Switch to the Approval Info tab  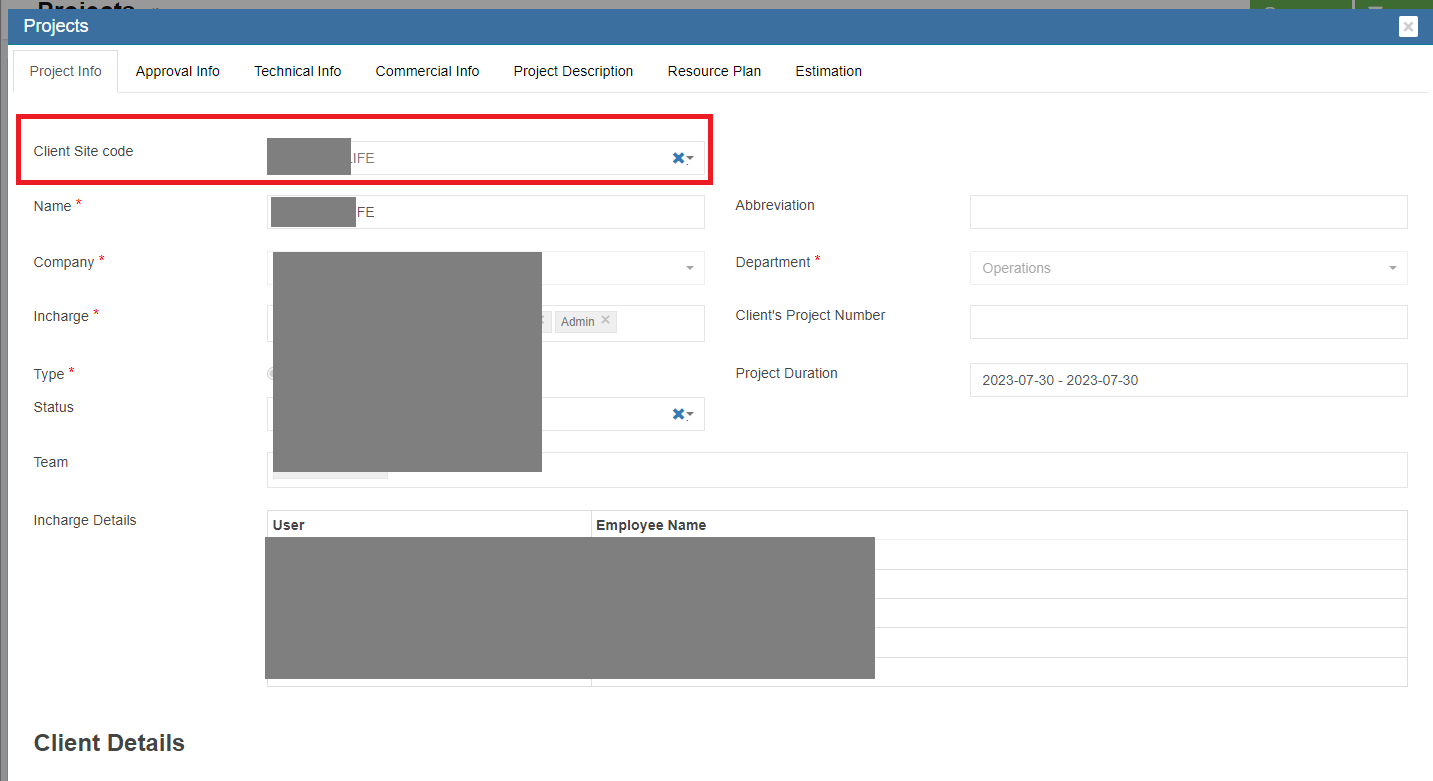pyautogui.click(x=177, y=71)
